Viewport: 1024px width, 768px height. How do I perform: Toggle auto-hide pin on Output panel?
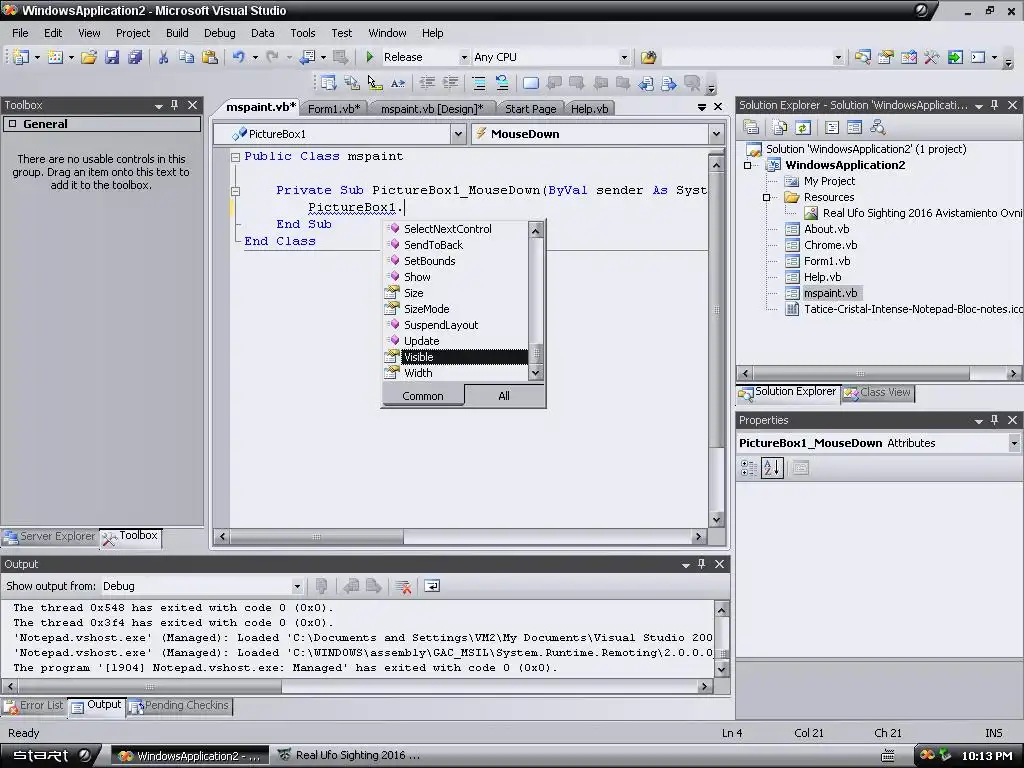coord(701,564)
